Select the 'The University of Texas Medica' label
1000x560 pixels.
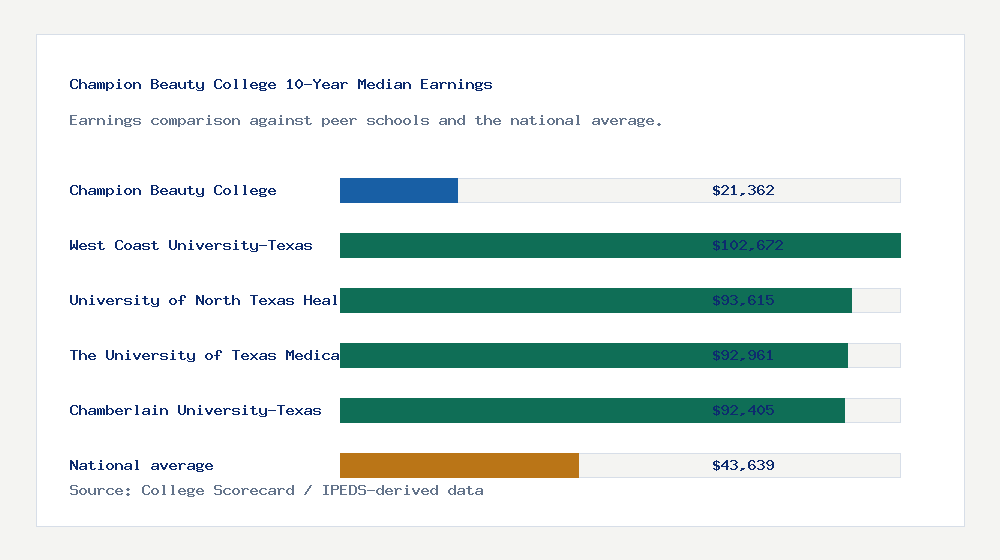[204, 355]
